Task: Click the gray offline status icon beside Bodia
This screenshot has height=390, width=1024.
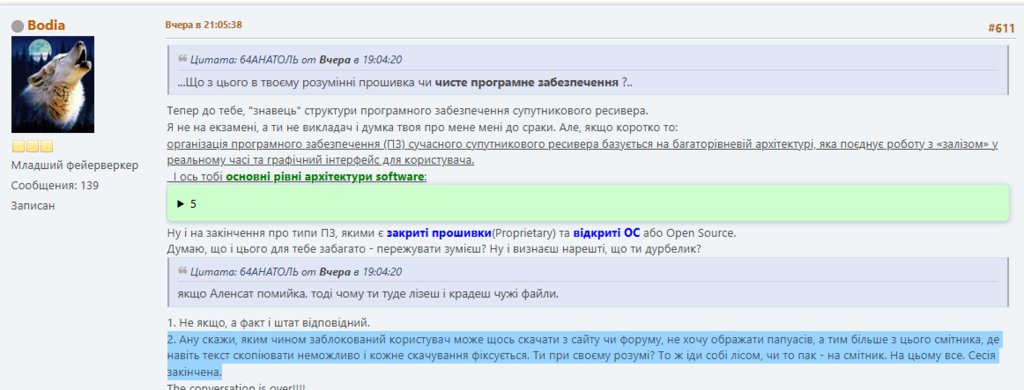Action: pos(18,26)
